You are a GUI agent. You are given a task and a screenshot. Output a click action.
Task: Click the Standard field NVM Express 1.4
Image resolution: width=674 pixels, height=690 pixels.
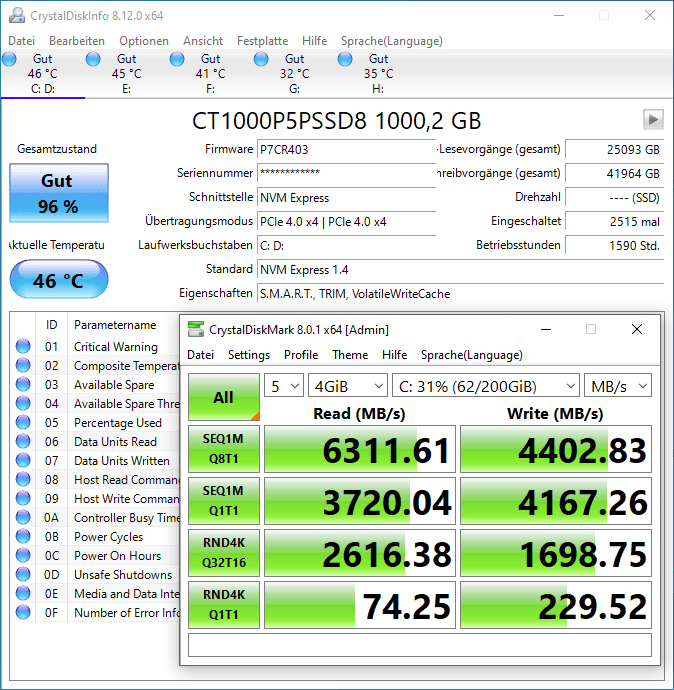coord(460,269)
